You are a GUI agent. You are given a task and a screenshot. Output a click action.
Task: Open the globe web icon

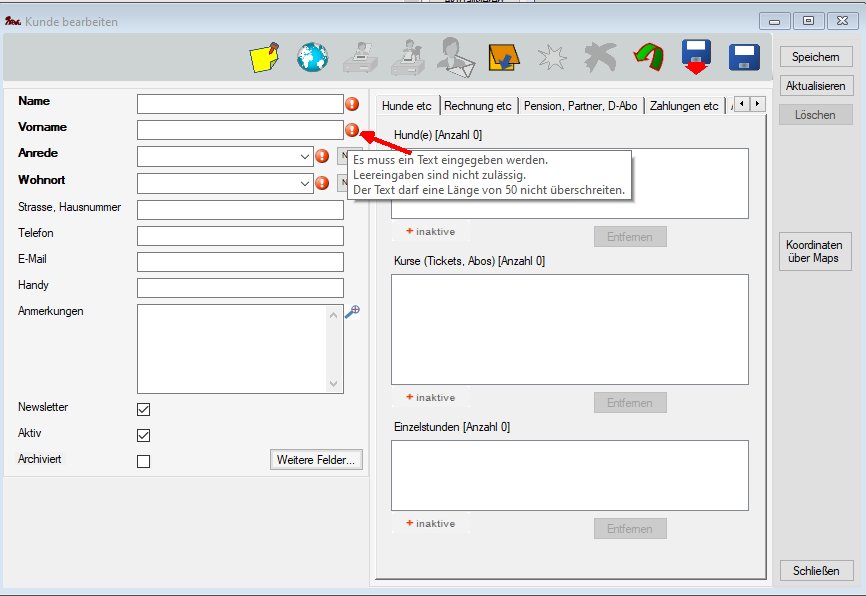coord(312,58)
